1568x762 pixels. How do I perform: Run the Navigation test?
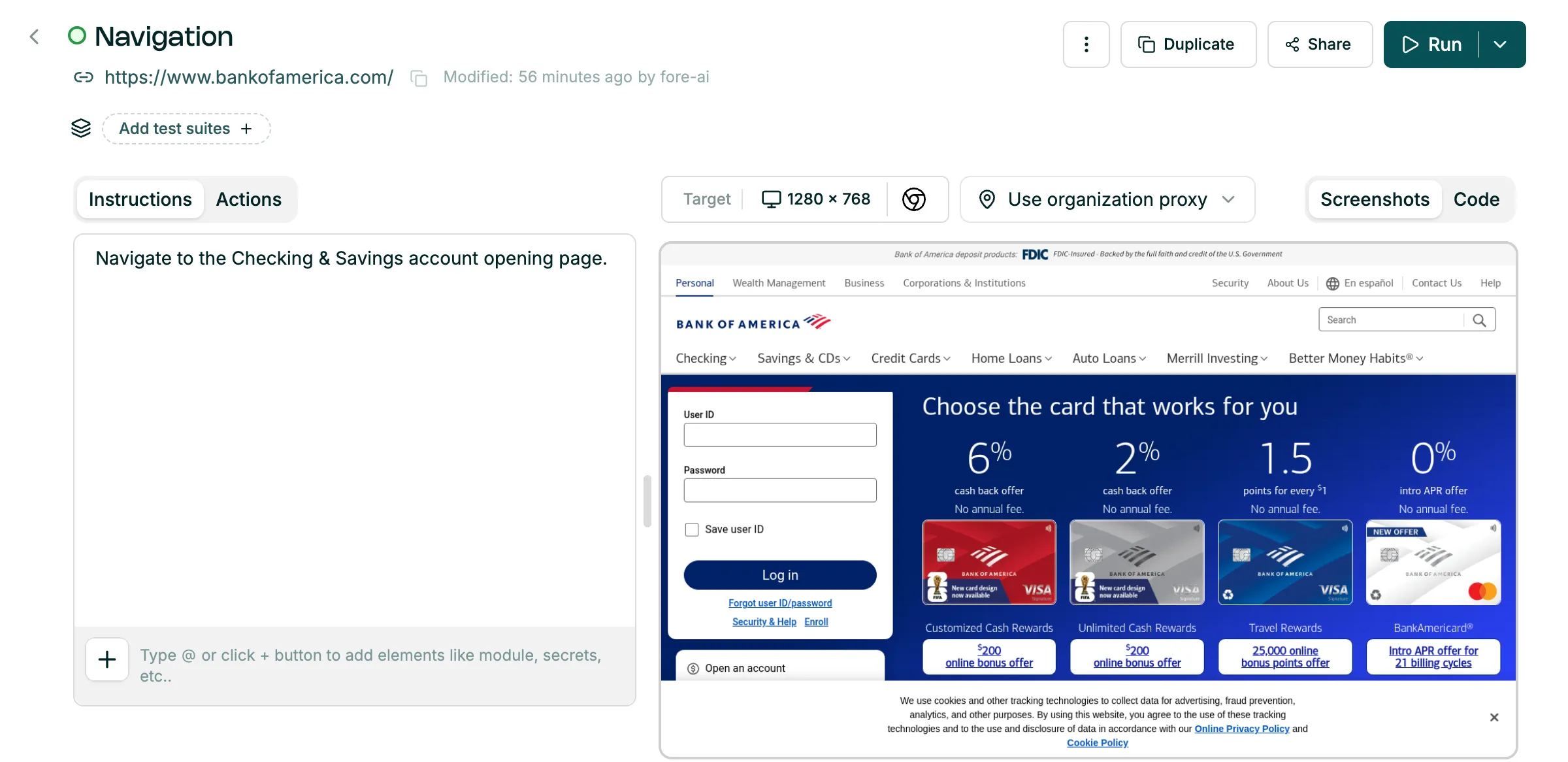click(x=1431, y=44)
